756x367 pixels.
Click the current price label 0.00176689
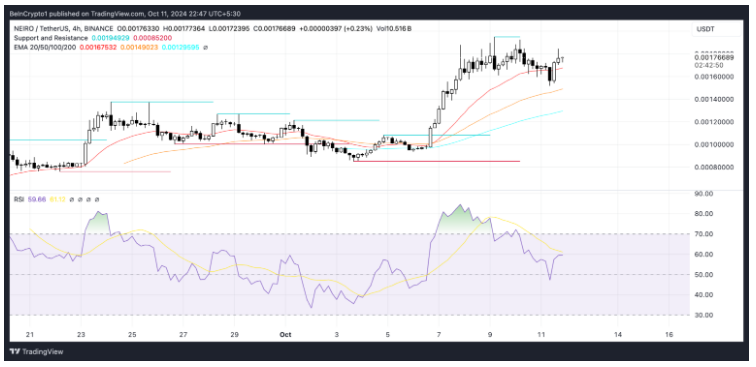point(714,57)
